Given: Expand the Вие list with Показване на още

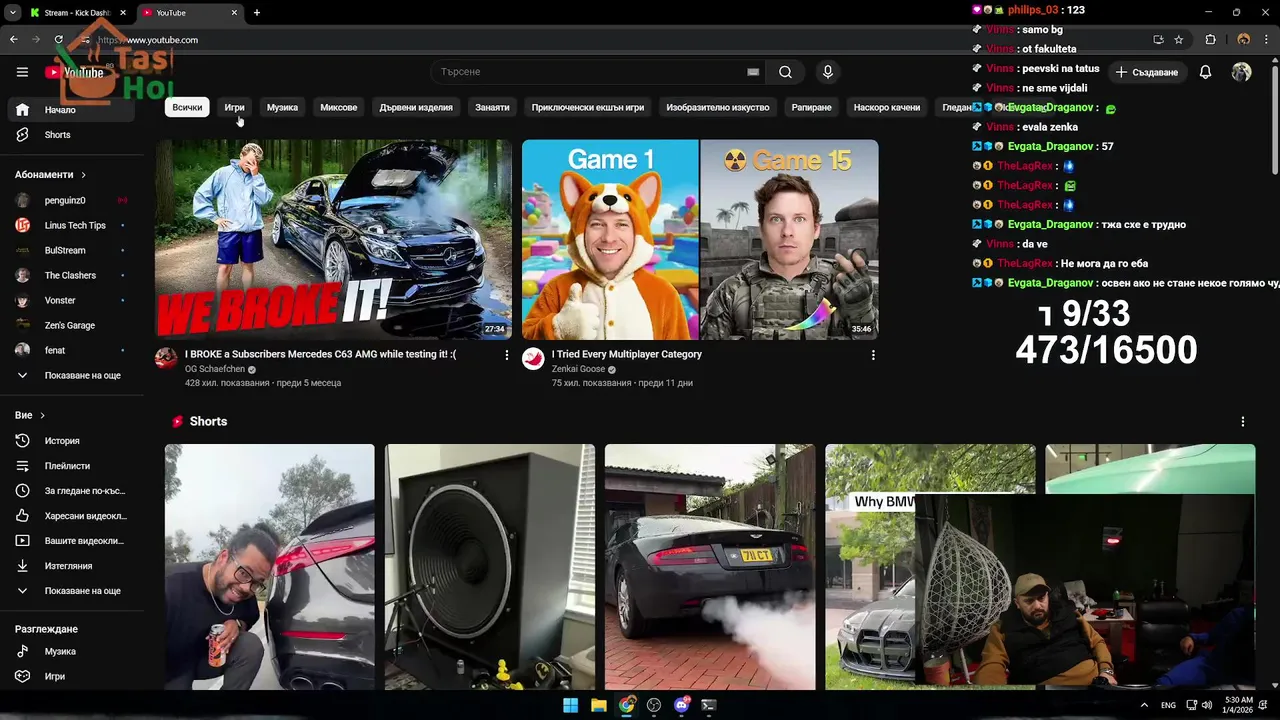Looking at the screenshot, I should (x=70, y=591).
